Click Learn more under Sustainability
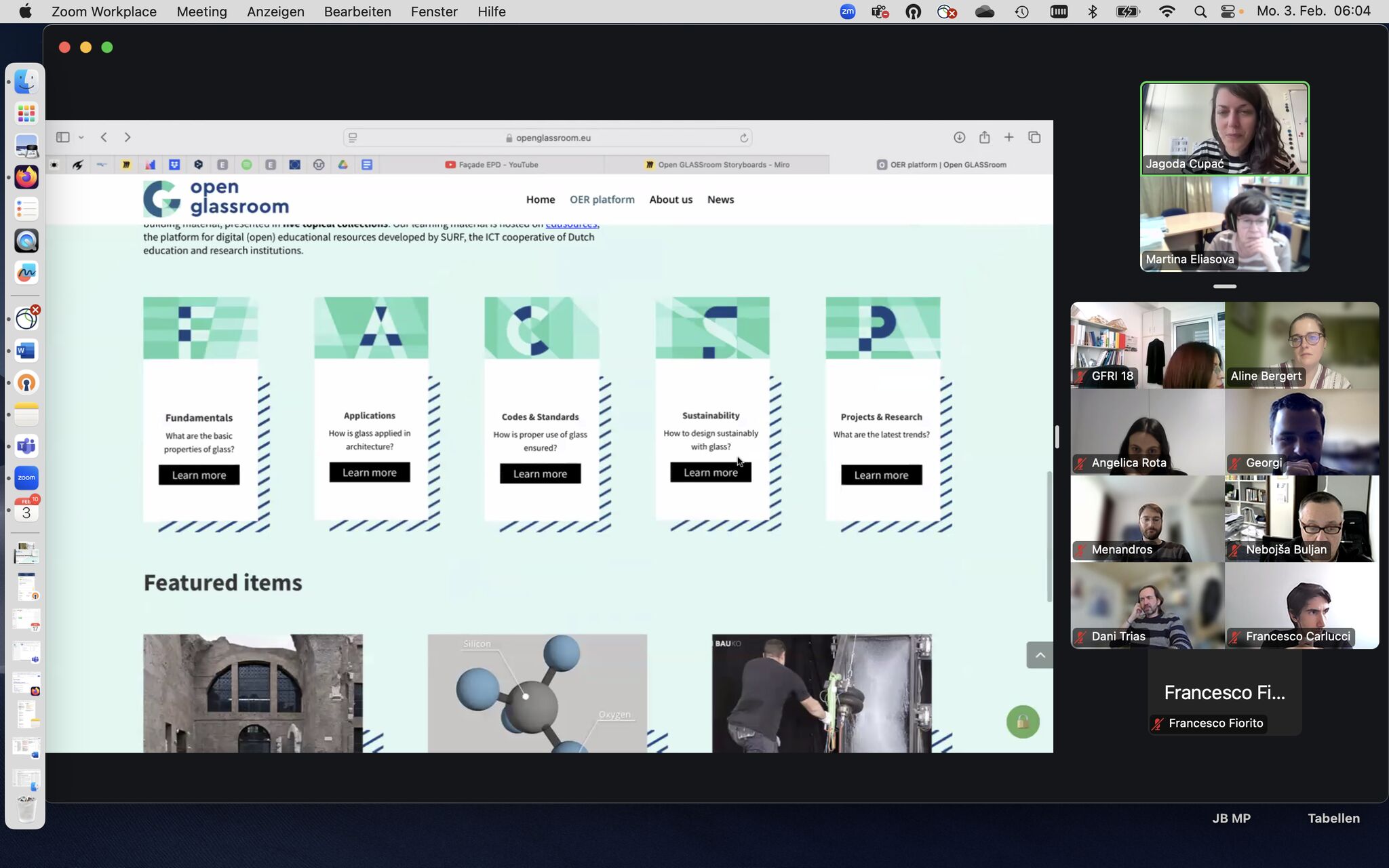This screenshot has width=1389, height=868. pos(711,472)
